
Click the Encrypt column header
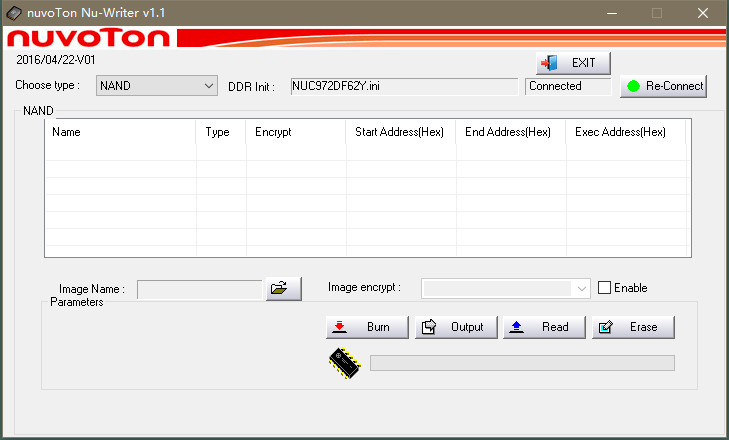tap(296, 132)
